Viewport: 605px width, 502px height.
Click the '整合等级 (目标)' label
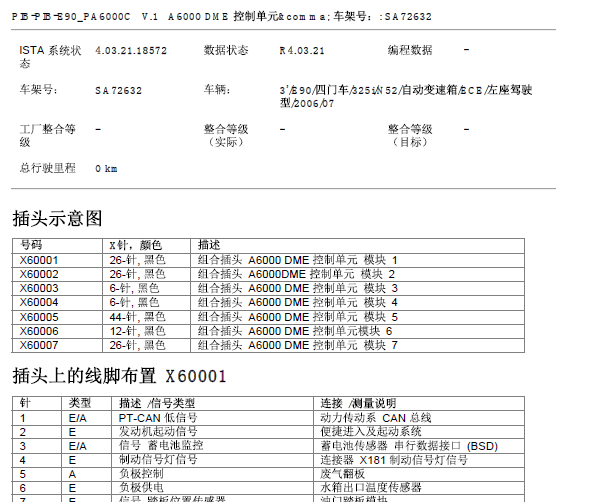[410, 135]
